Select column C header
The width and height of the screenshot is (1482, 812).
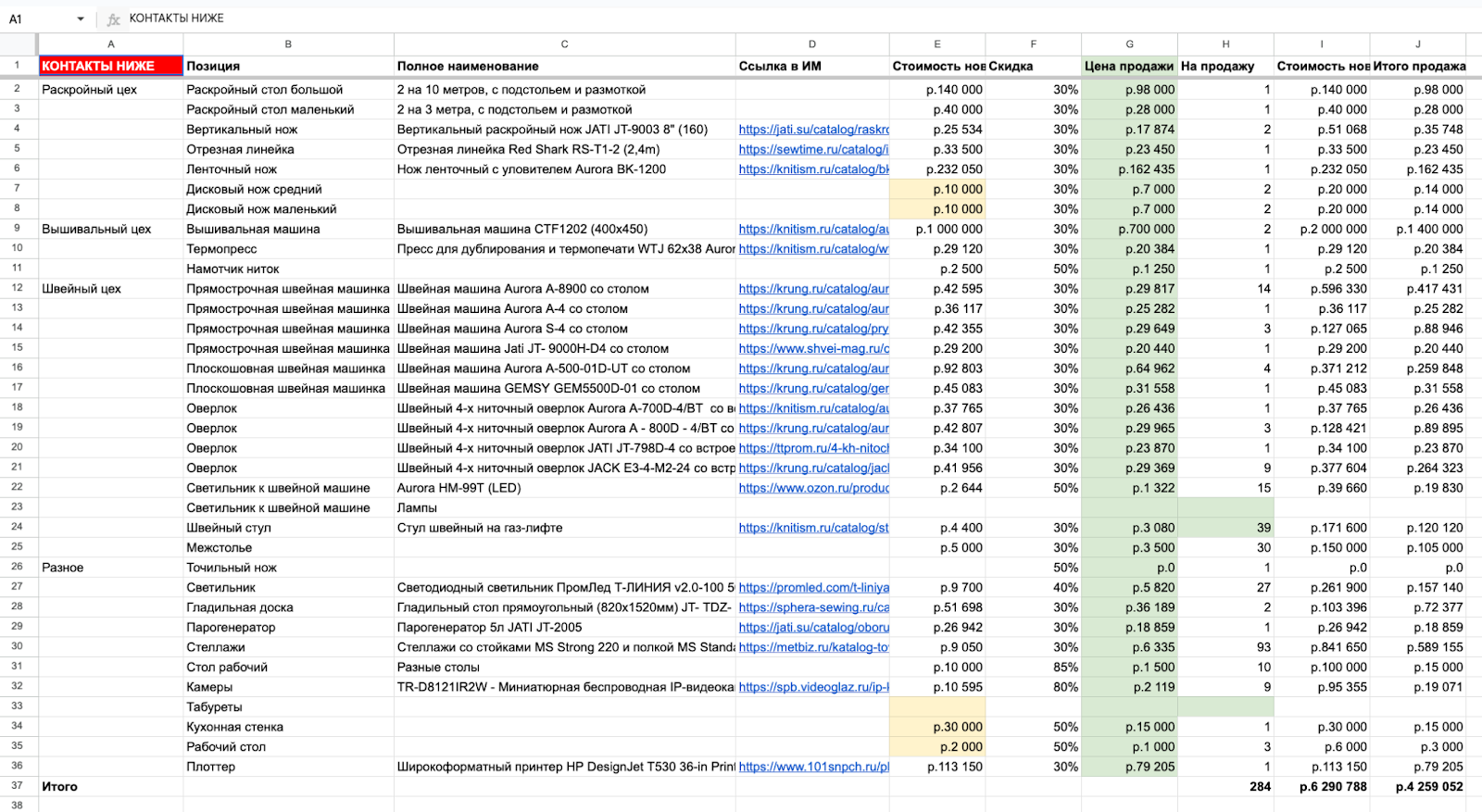point(565,44)
